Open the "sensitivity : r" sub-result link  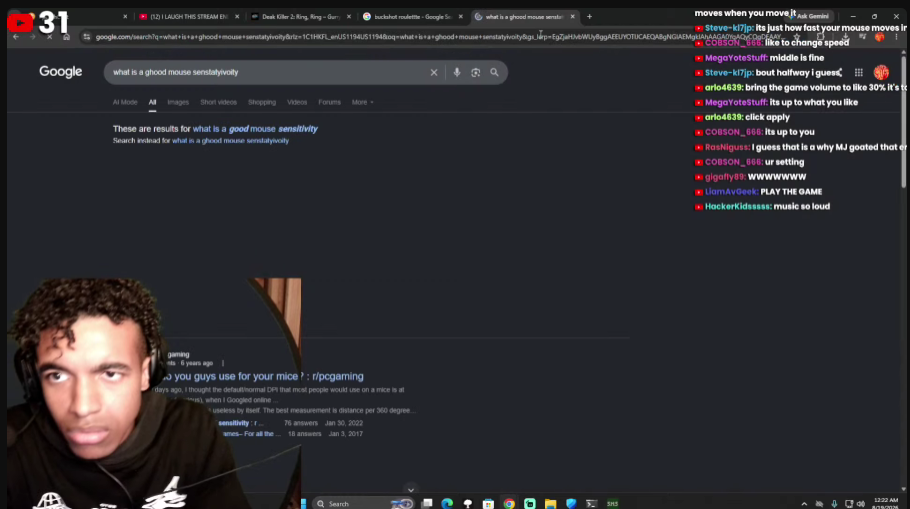[241, 423]
